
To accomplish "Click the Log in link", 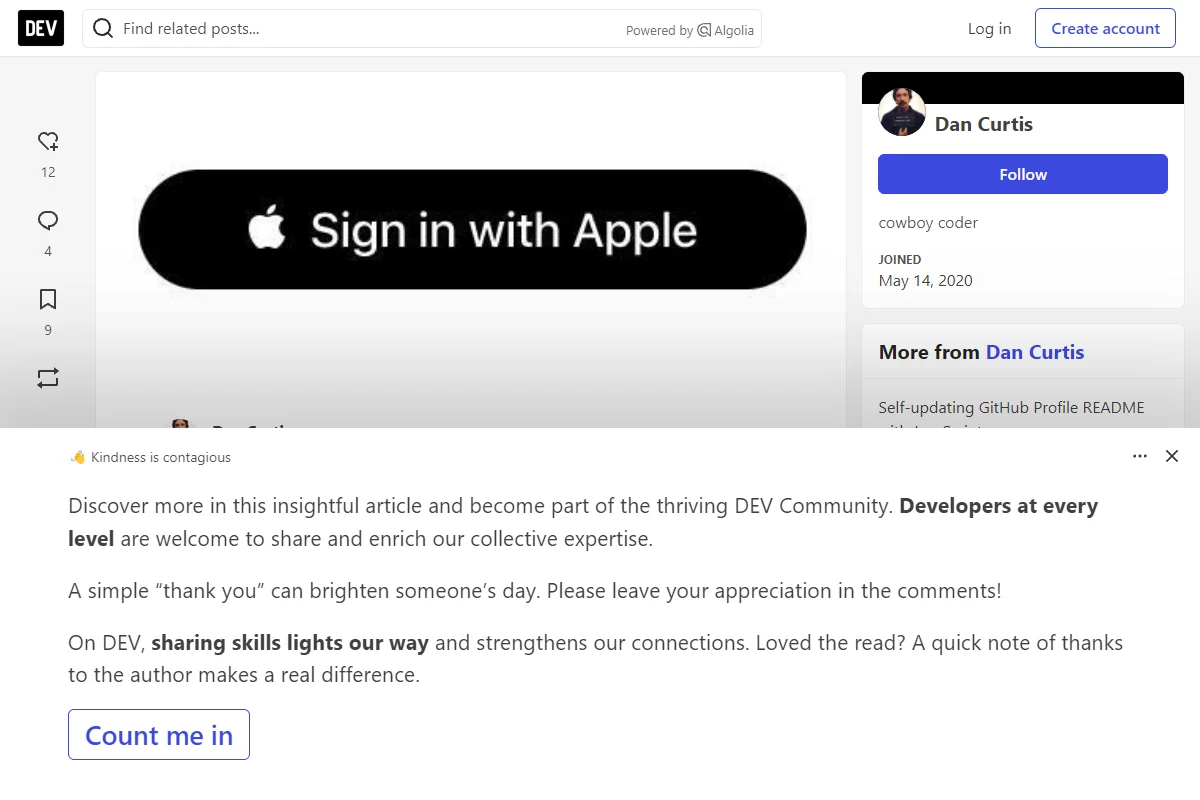I will click(989, 28).
